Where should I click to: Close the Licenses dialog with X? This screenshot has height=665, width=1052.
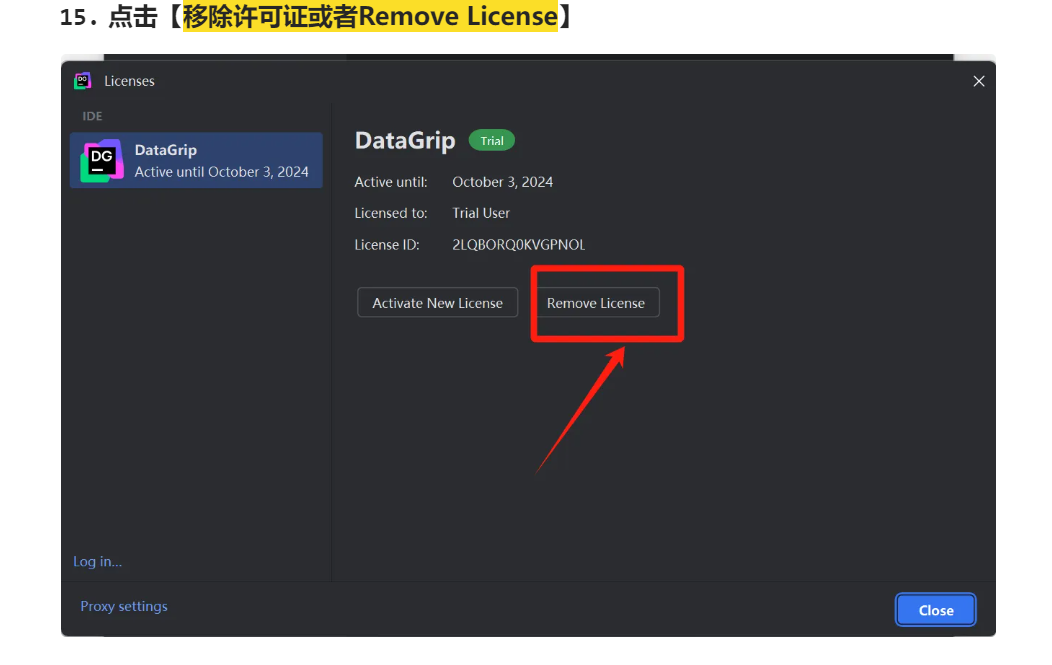pyautogui.click(x=979, y=81)
